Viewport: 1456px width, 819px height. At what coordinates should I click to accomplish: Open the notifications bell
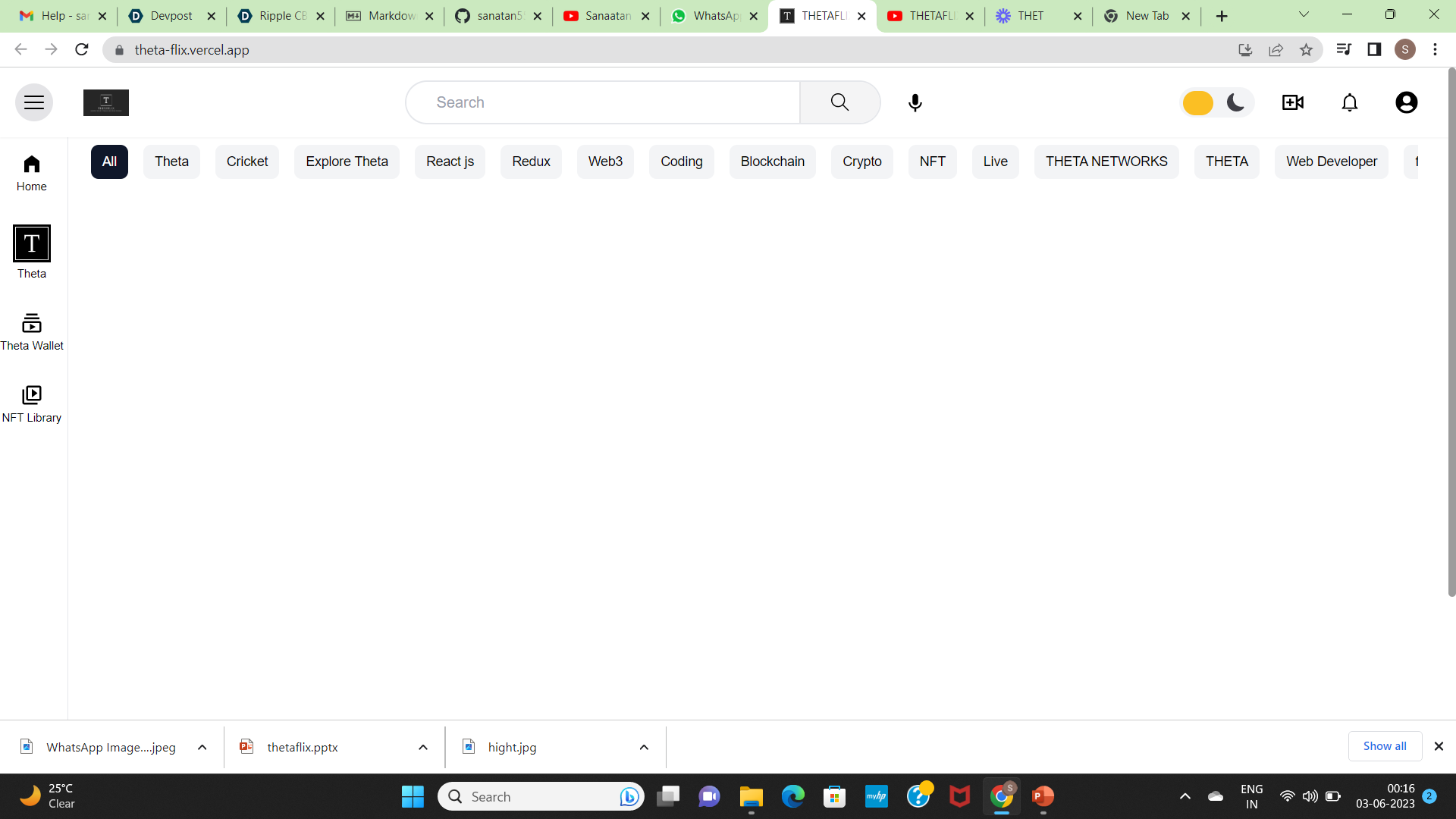click(1350, 102)
